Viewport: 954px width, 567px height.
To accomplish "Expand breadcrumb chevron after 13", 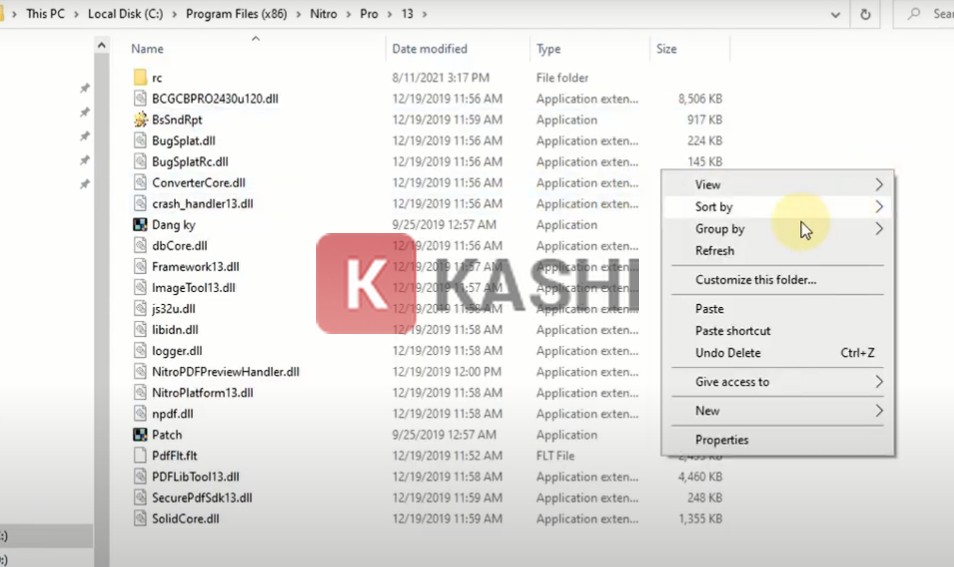I will pos(424,13).
